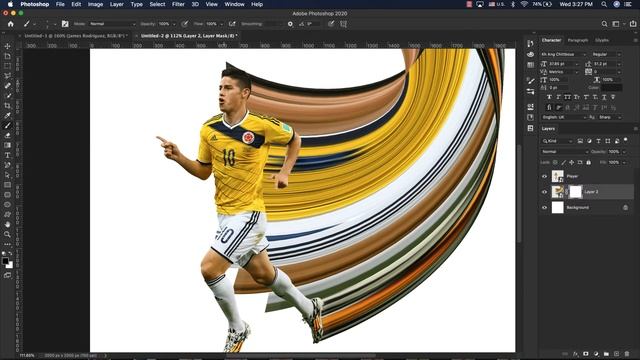The width and height of the screenshot is (640, 360).
Task: Select the Hand tool
Action: 7,224
